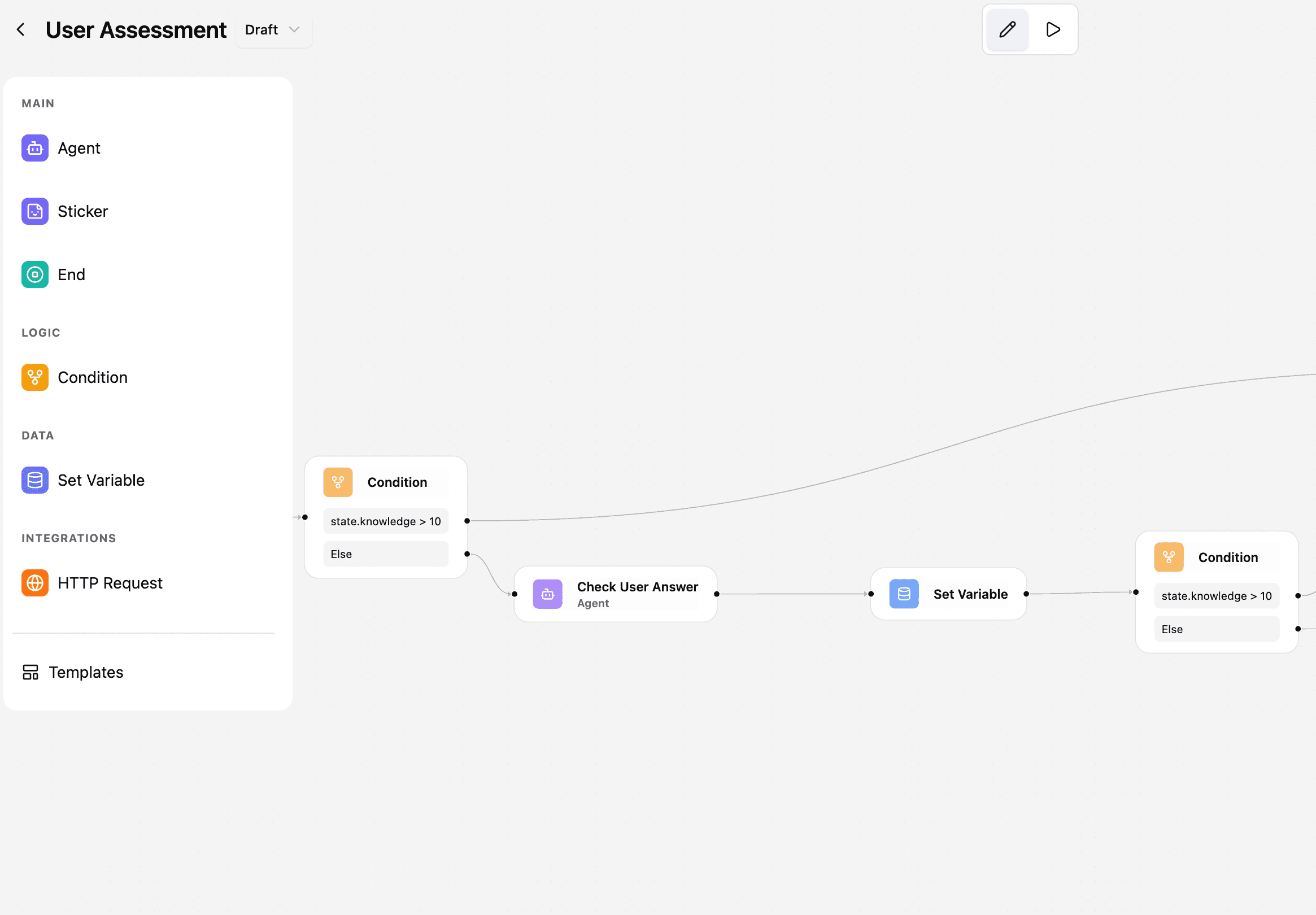This screenshot has width=1316, height=915.
Task: Run the workflow with the play button
Action: coord(1053,29)
